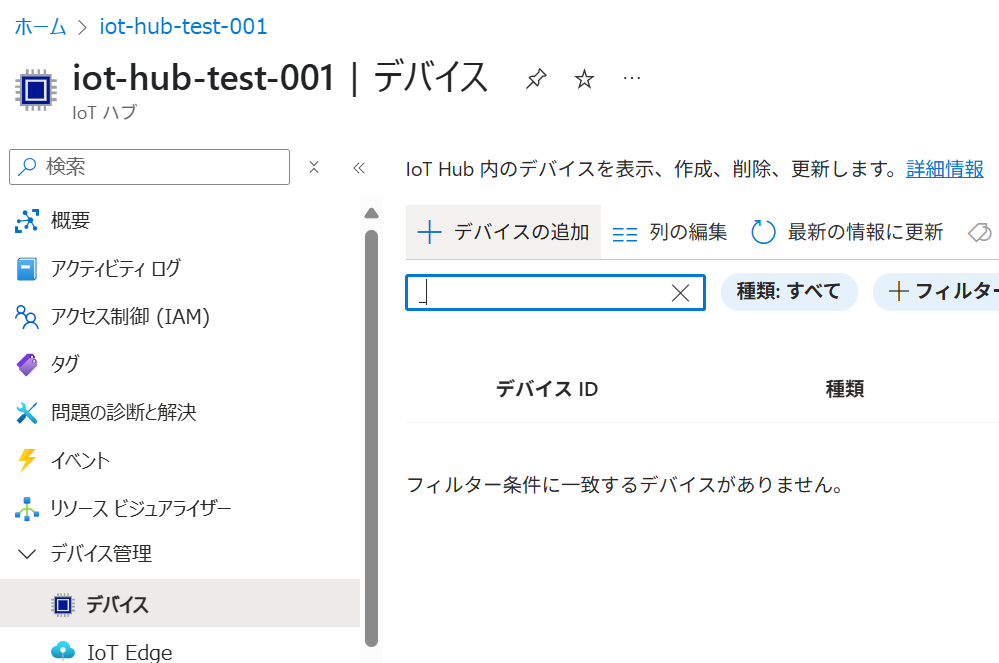Image resolution: width=999 pixels, height=663 pixels.
Task: Open iot-hub-test-001 breadcrumb link
Action: [183, 27]
